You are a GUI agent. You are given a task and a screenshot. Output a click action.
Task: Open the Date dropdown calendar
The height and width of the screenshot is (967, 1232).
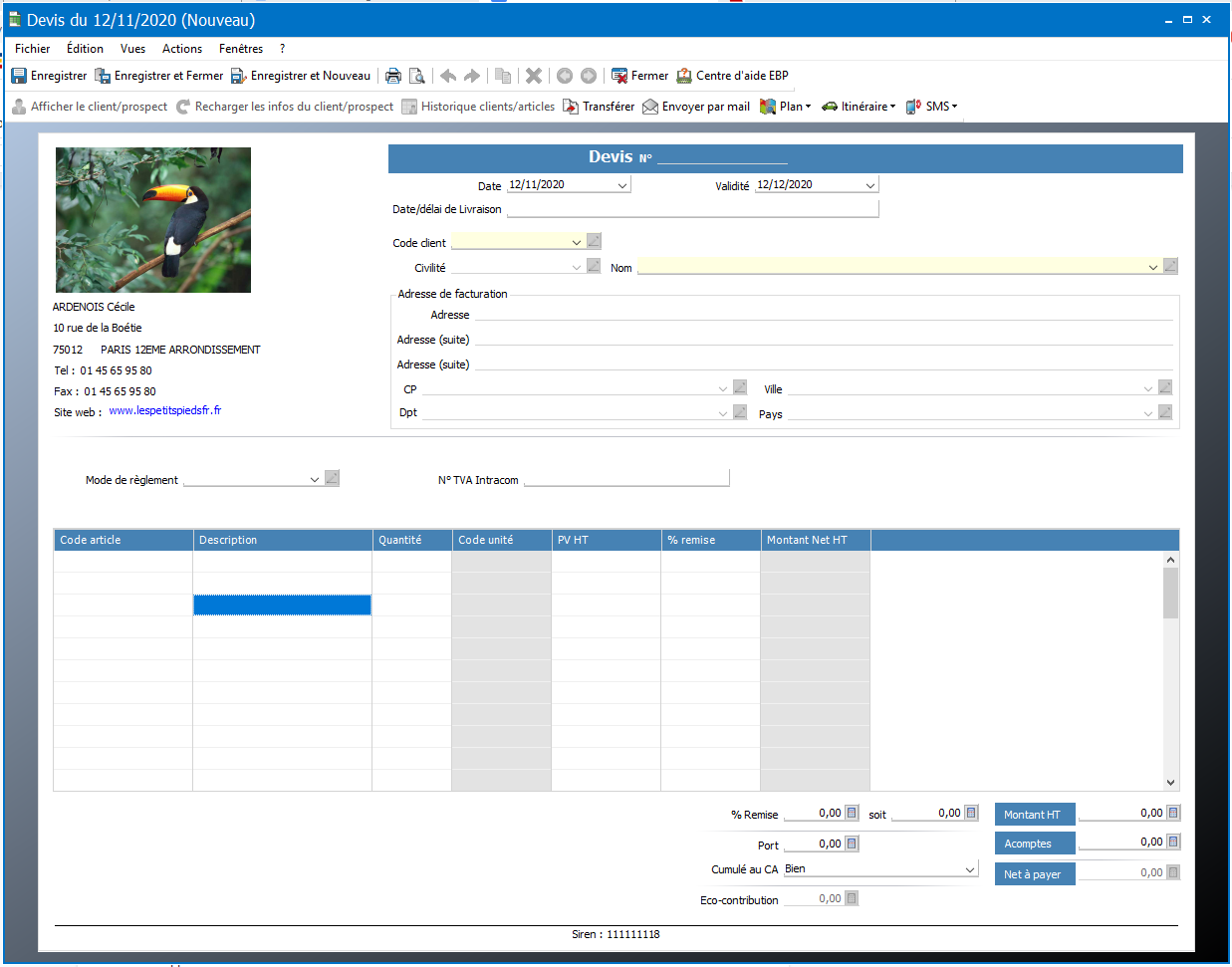(x=622, y=185)
